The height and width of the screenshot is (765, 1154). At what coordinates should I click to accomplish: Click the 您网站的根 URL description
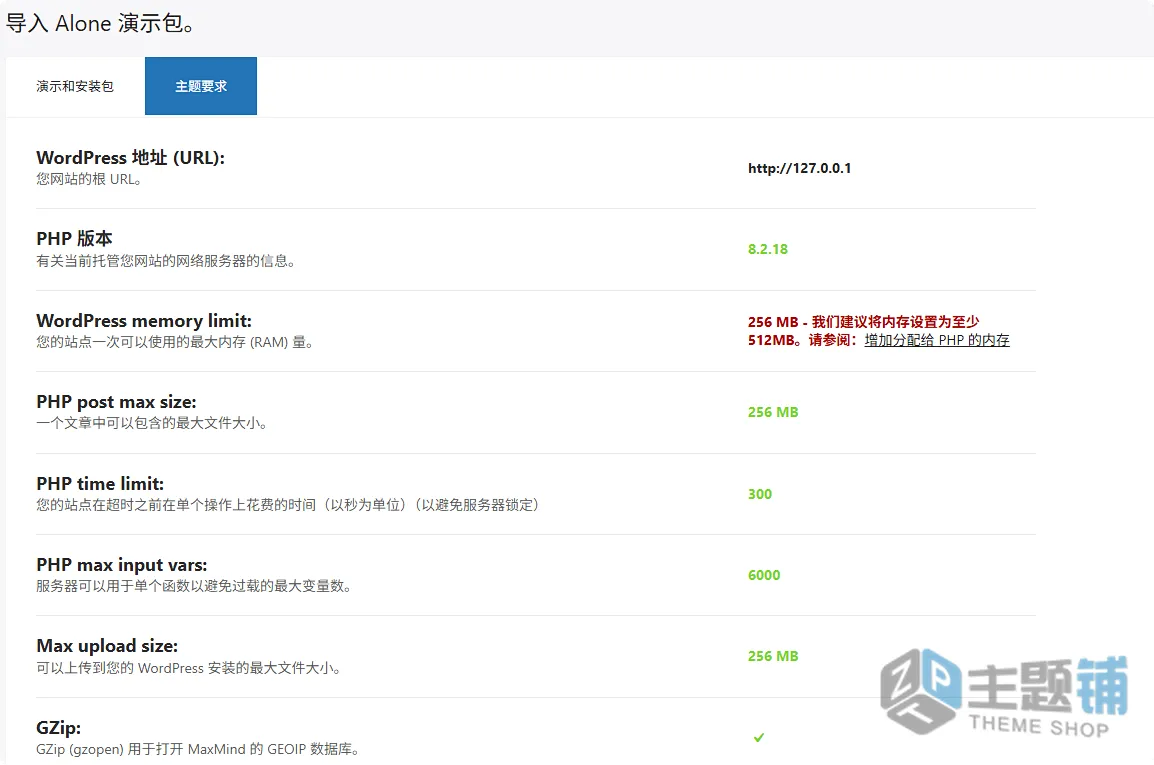pyautogui.click(x=88, y=179)
